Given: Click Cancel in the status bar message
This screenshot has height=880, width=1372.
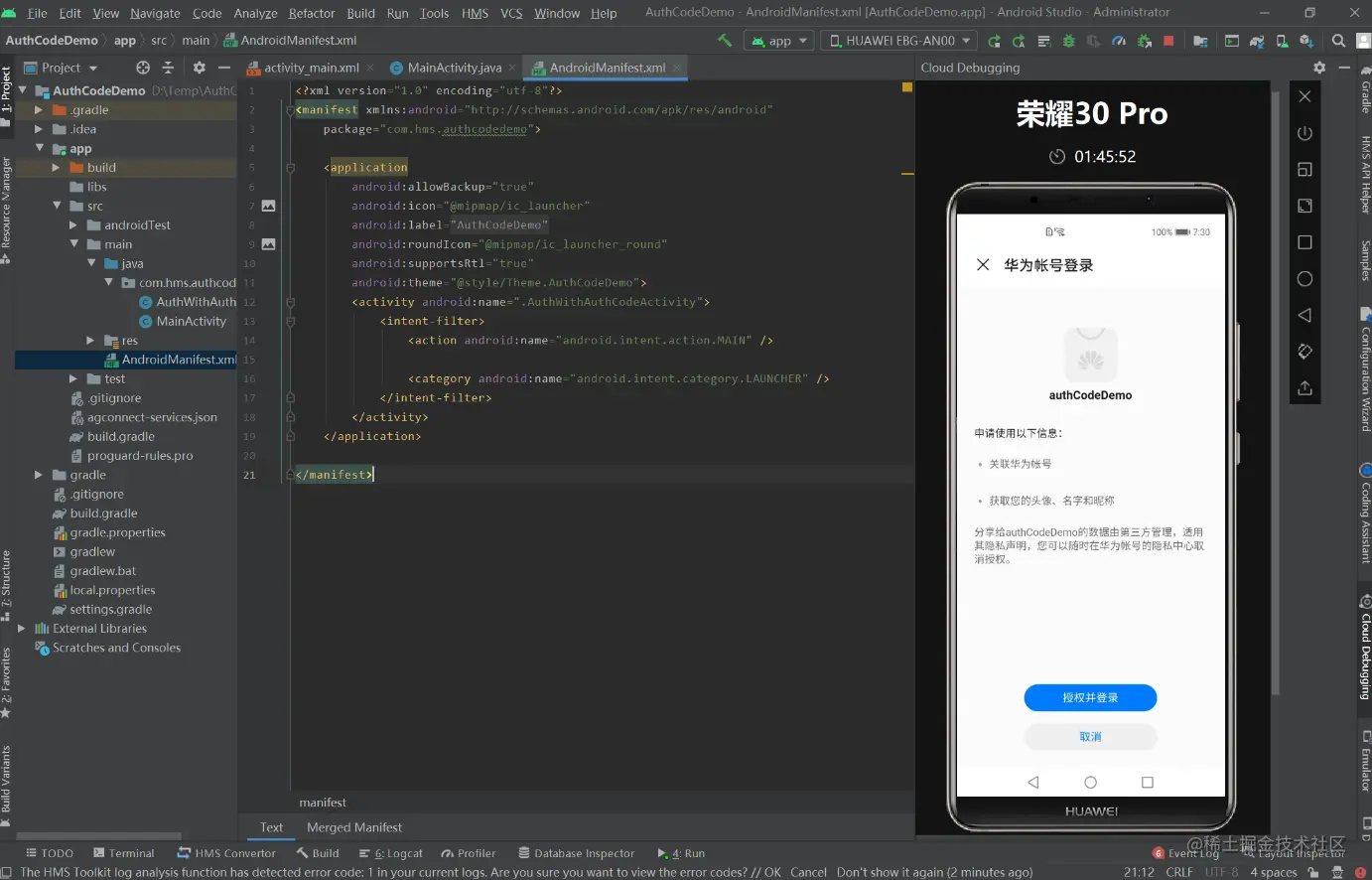Looking at the screenshot, I should pyautogui.click(x=808, y=872).
